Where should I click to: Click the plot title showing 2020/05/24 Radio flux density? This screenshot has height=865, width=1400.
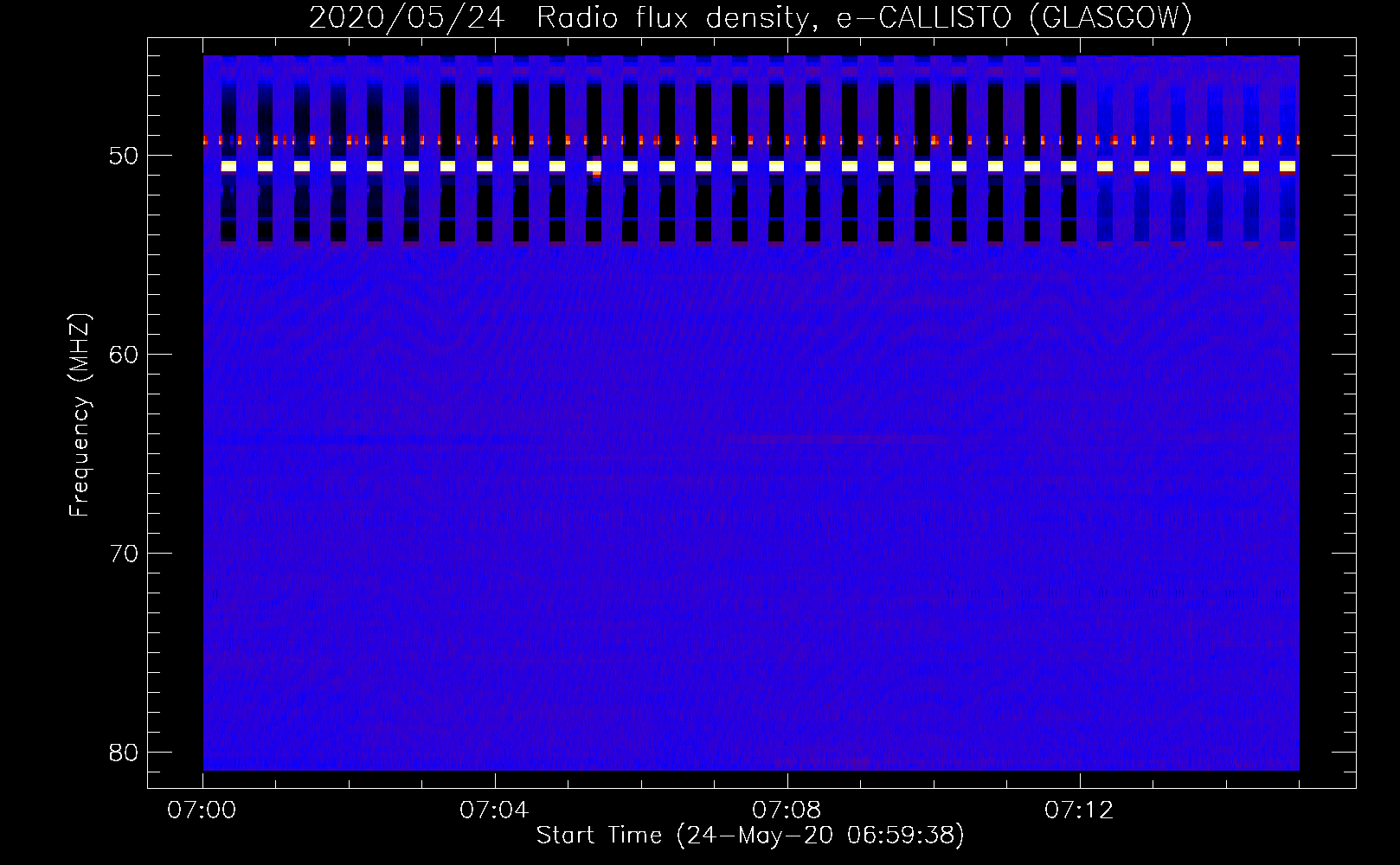click(750, 17)
